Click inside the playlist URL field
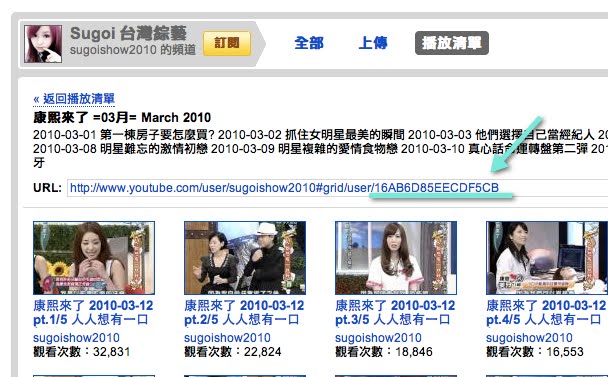 pyautogui.click(x=337, y=188)
